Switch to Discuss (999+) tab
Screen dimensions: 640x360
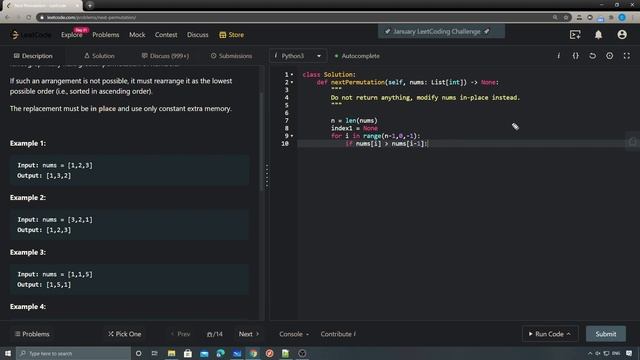(165, 56)
